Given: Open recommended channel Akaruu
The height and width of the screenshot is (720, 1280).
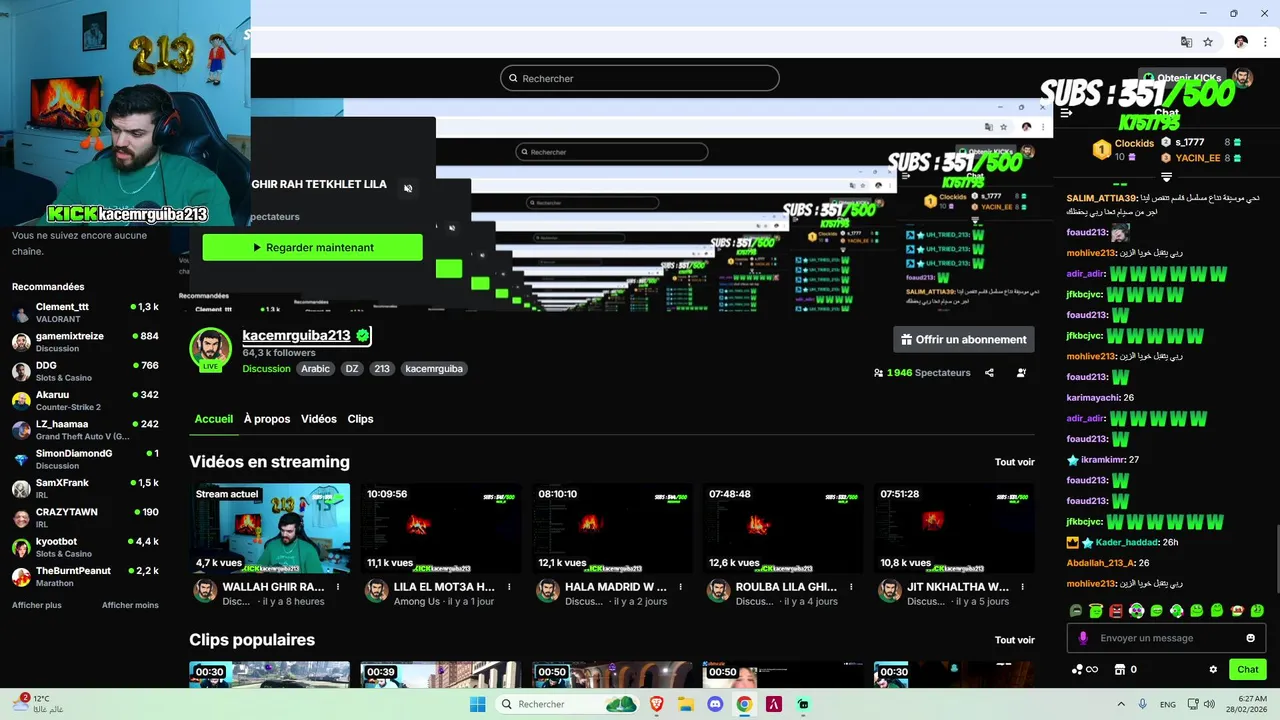Looking at the screenshot, I should tap(85, 400).
